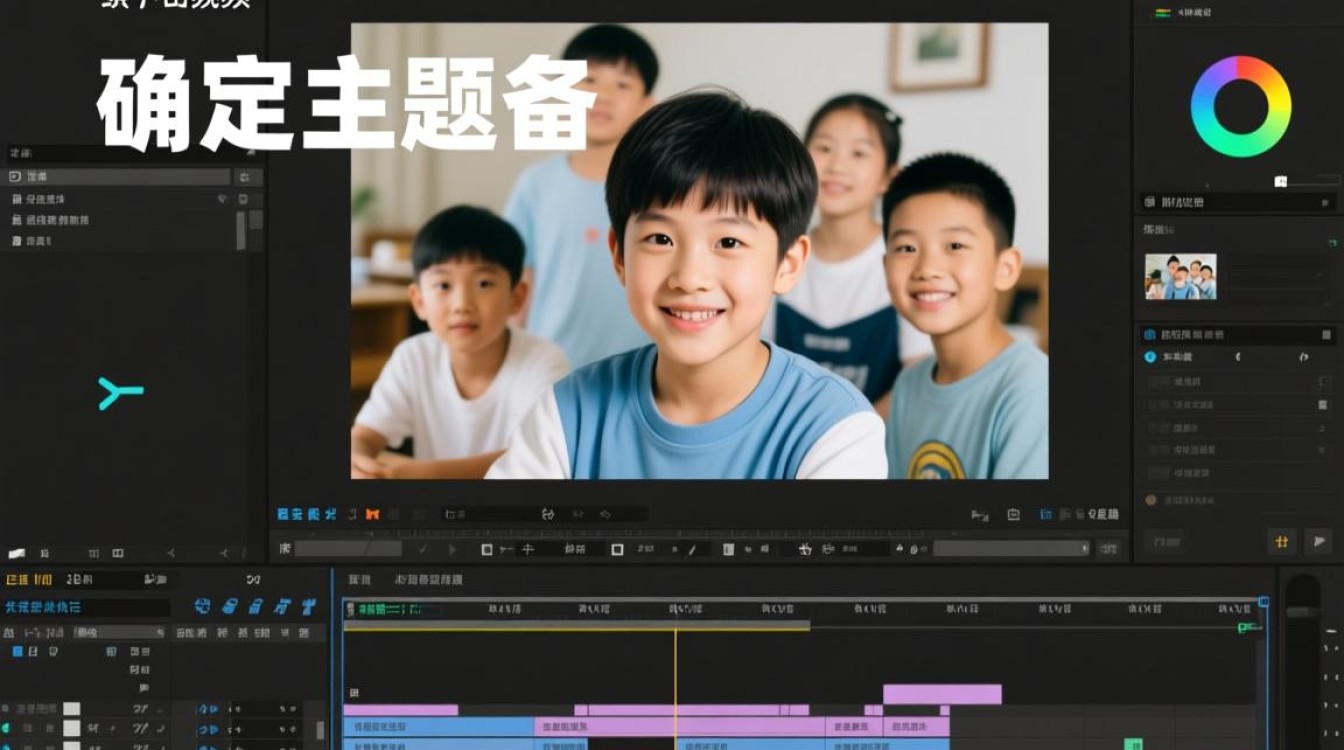Select the small green clip at the bottom right of the timeline
Screen dimensions: 1344x750
[1133, 744]
